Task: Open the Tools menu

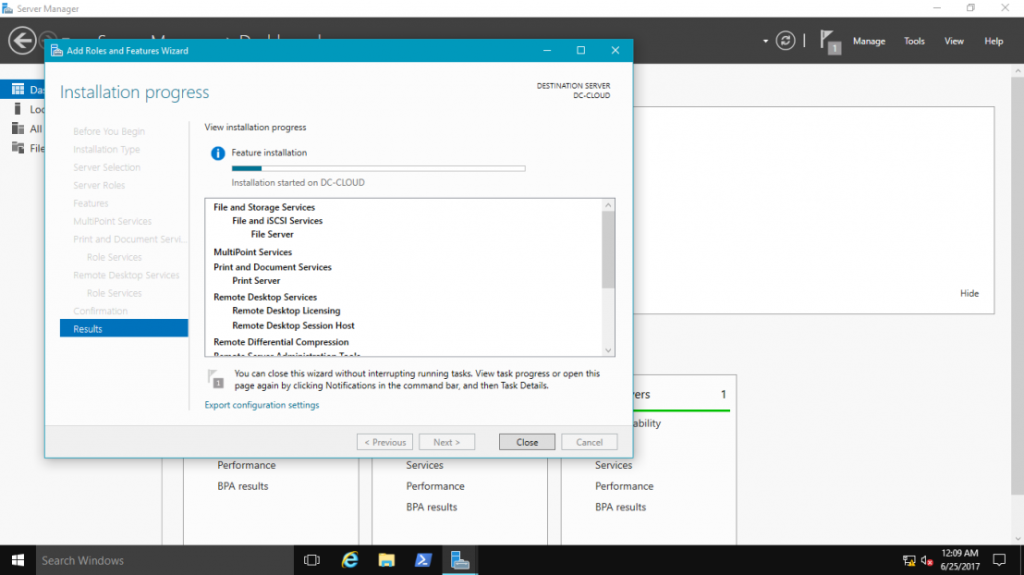Action: pos(914,41)
